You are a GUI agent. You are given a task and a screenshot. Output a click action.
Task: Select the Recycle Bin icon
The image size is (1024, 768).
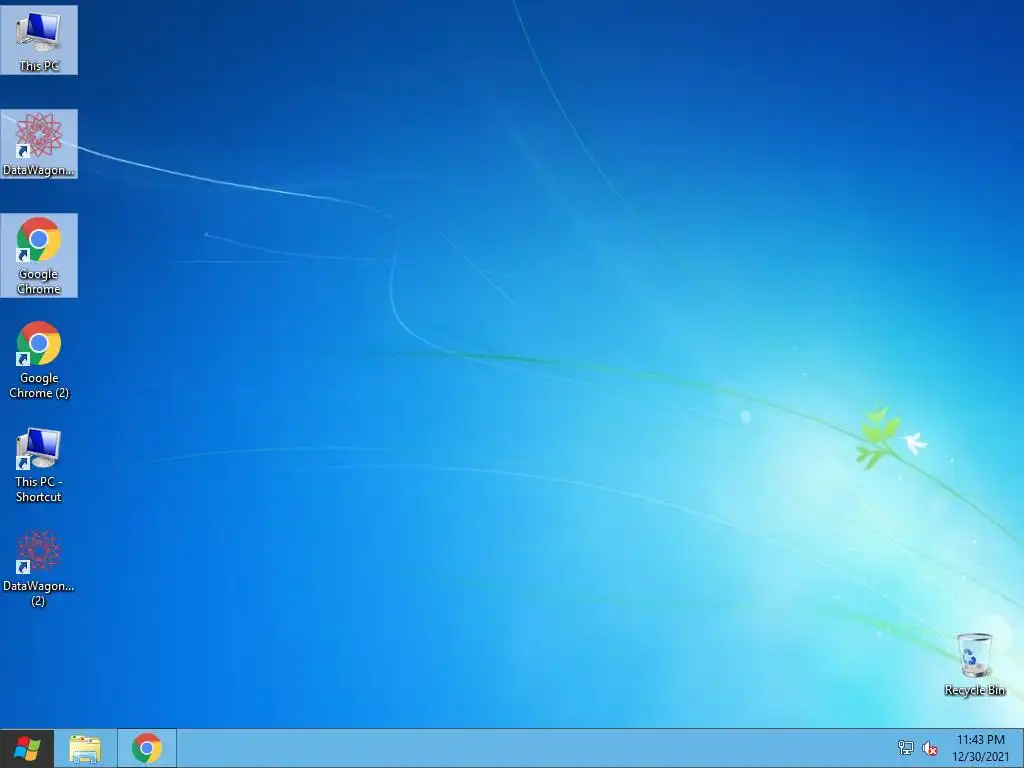pyautogui.click(x=974, y=664)
